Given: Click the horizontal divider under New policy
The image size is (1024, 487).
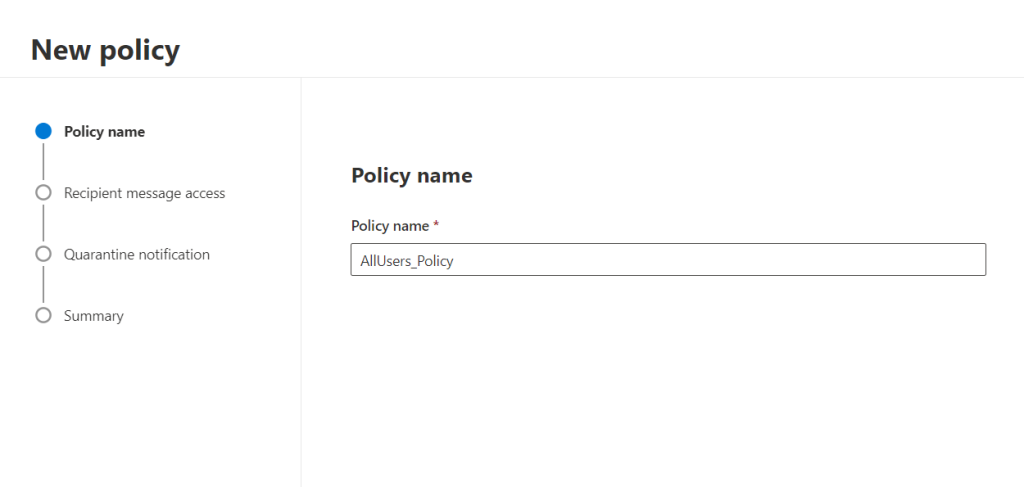Looking at the screenshot, I should [512, 77].
